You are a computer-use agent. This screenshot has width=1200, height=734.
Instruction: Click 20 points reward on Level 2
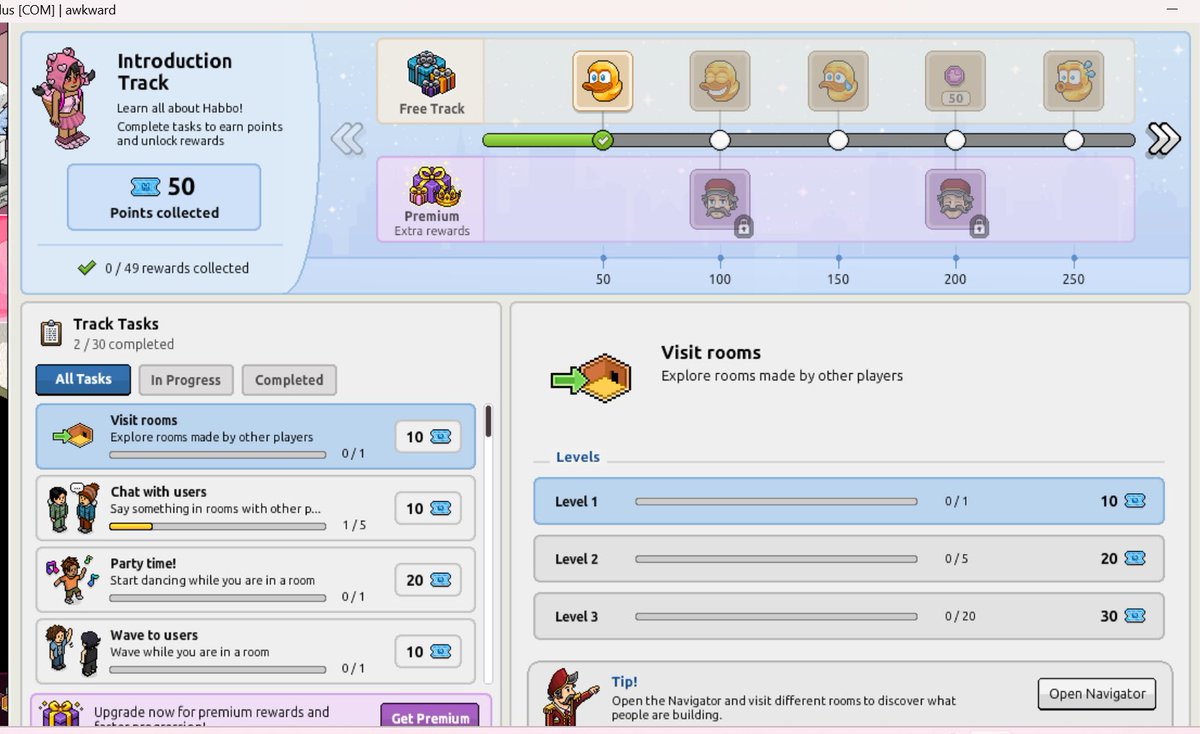point(1122,559)
